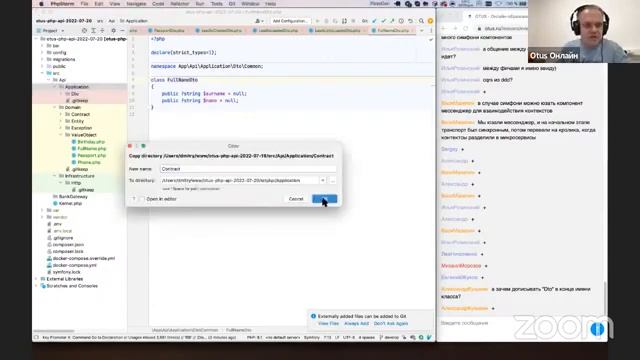The height and width of the screenshot is (360, 640).
Task: Expand all in Project panel
Action: pyautogui.click(x=93, y=31)
